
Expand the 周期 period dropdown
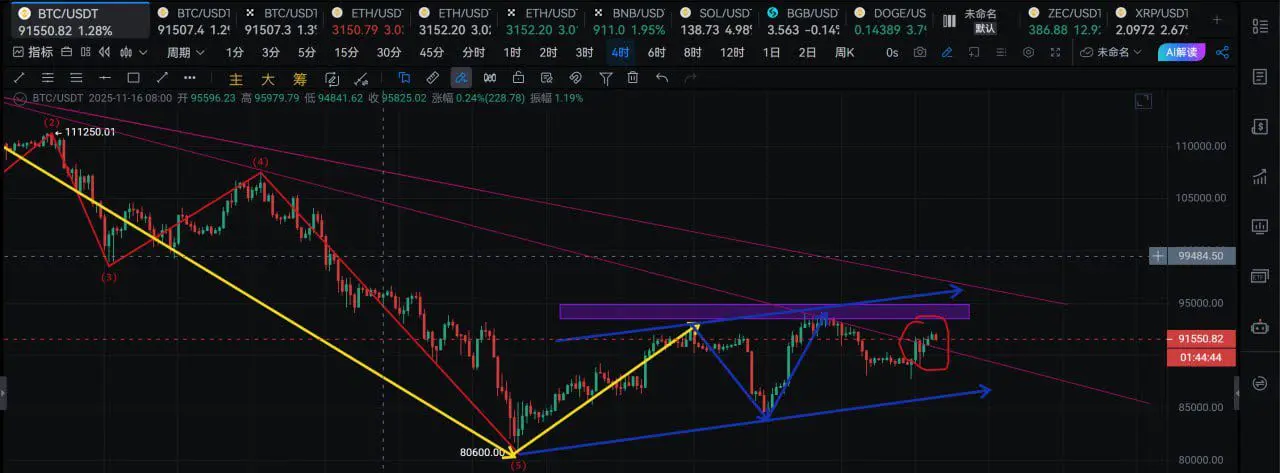click(185, 52)
